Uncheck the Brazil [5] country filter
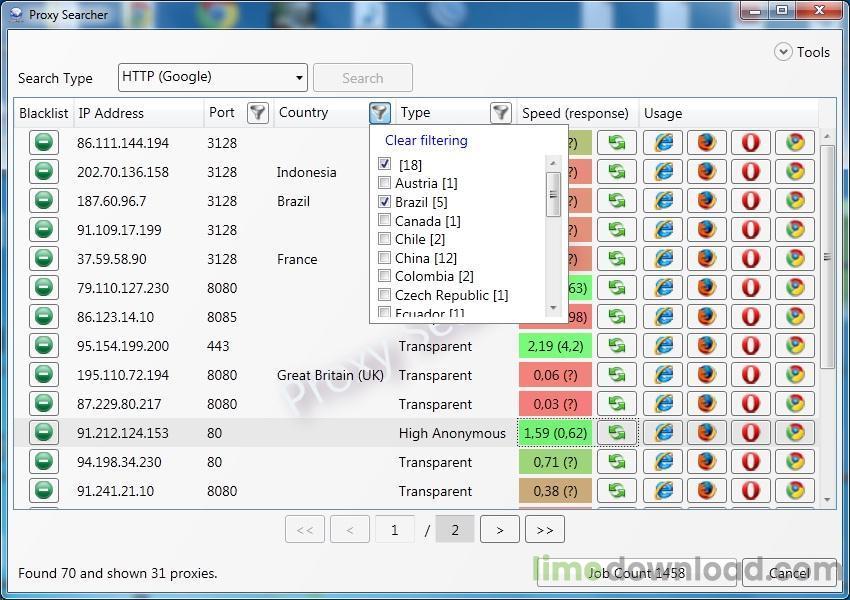The height and width of the screenshot is (600, 850). tap(385, 202)
